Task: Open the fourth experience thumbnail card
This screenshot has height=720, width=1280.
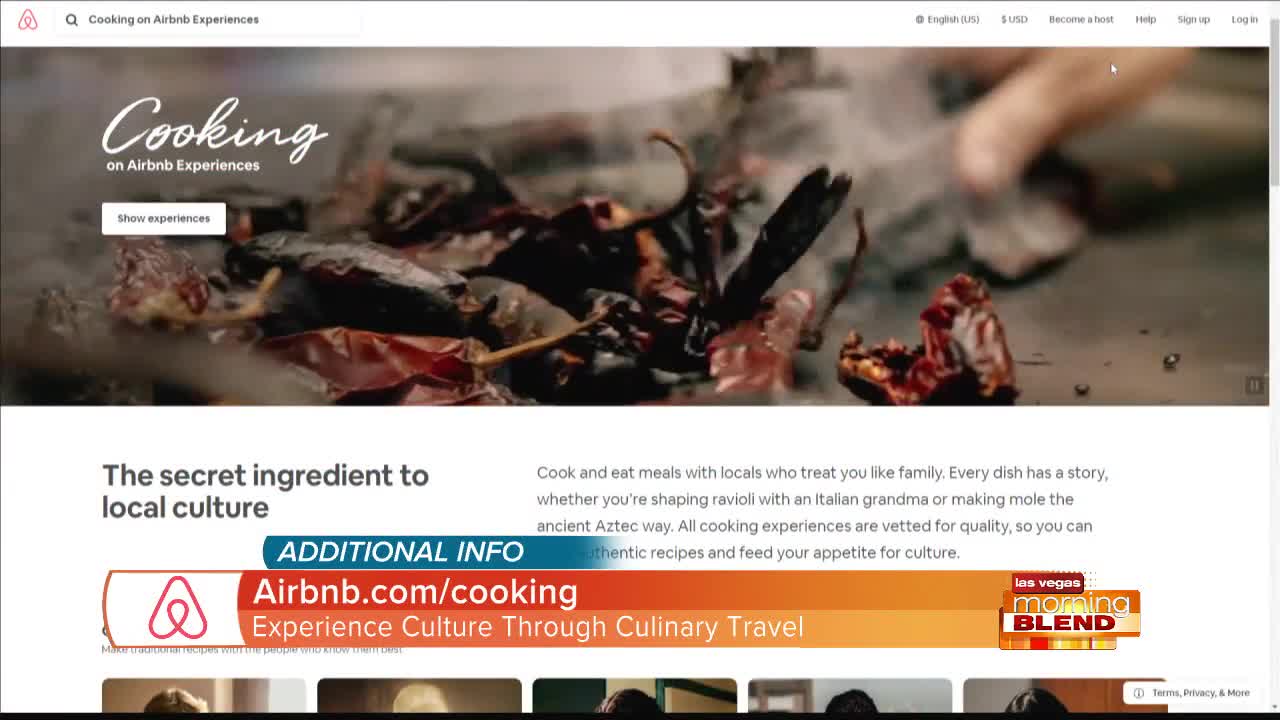Action: [x=850, y=696]
